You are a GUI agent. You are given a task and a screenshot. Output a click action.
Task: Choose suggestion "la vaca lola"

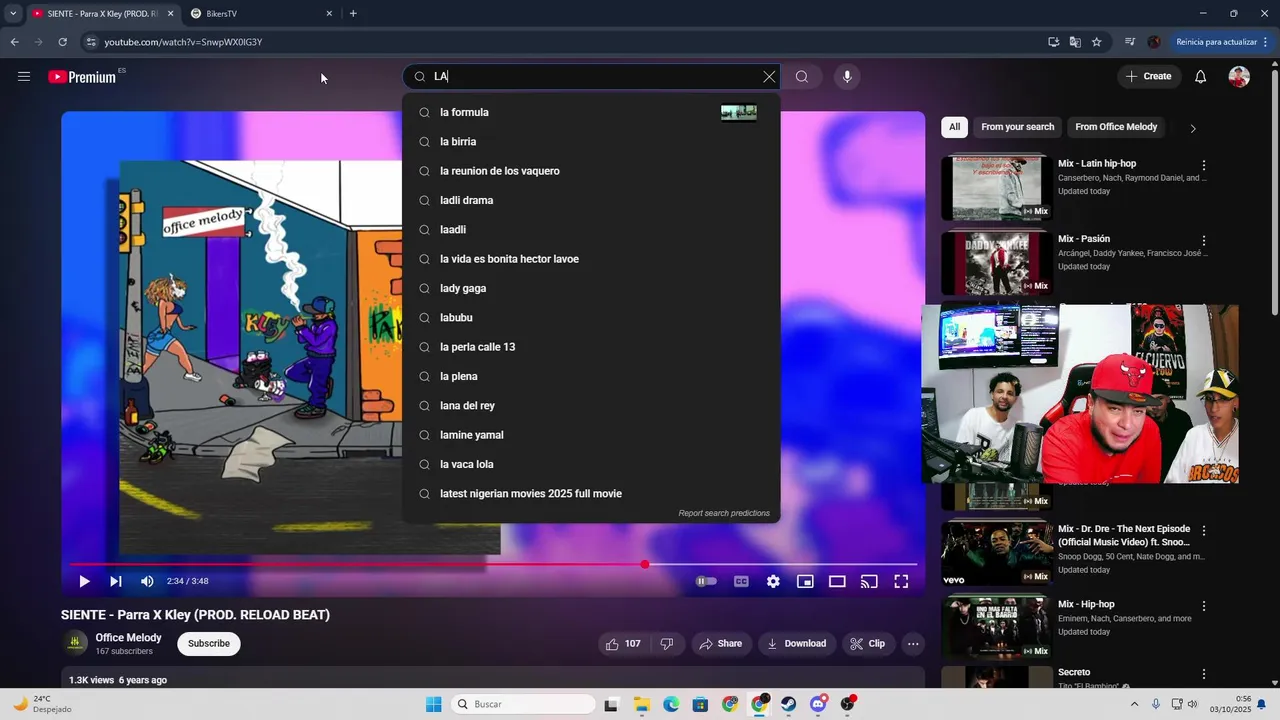[591, 464]
